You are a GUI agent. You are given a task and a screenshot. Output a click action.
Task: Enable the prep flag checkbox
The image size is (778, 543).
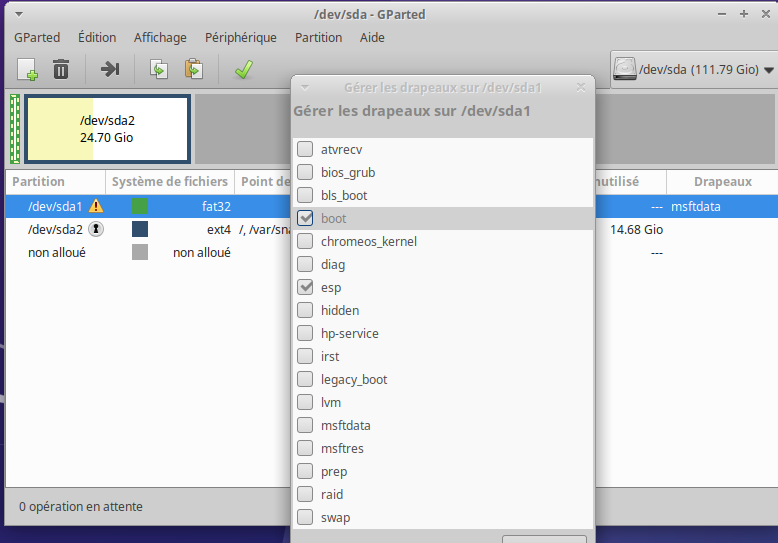click(x=305, y=471)
